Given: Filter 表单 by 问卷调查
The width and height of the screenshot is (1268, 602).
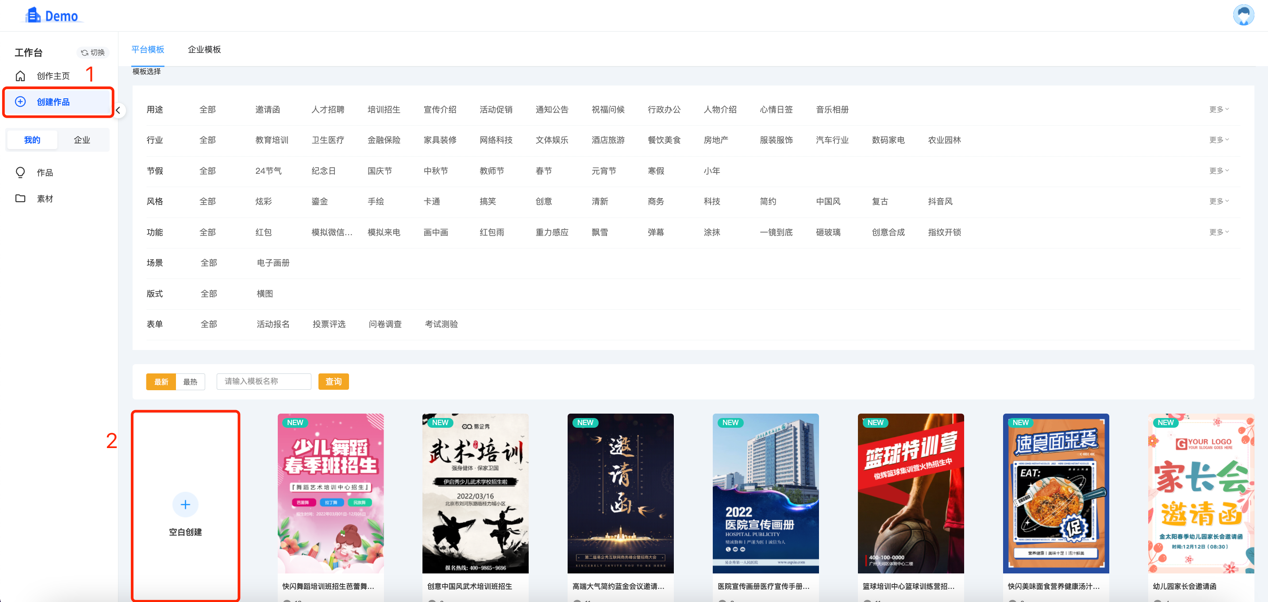Looking at the screenshot, I should coord(385,324).
